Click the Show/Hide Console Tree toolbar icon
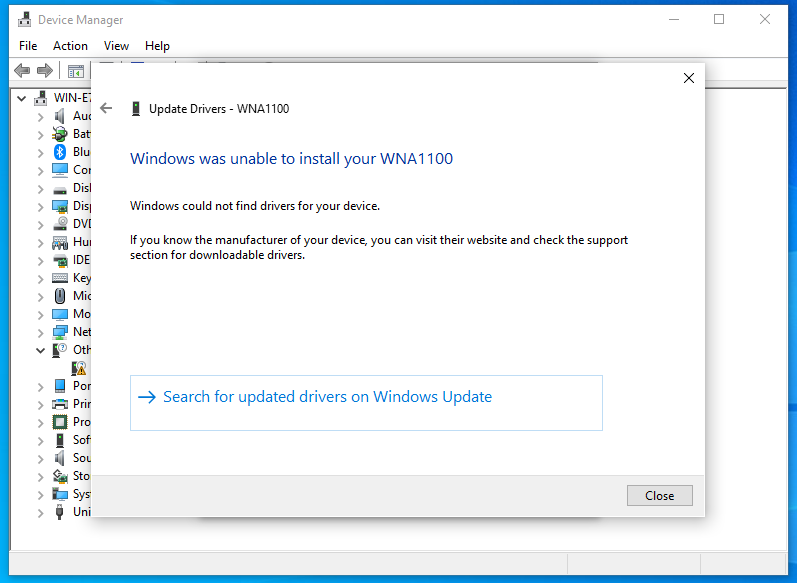This screenshot has width=797, height=583. 76,72
